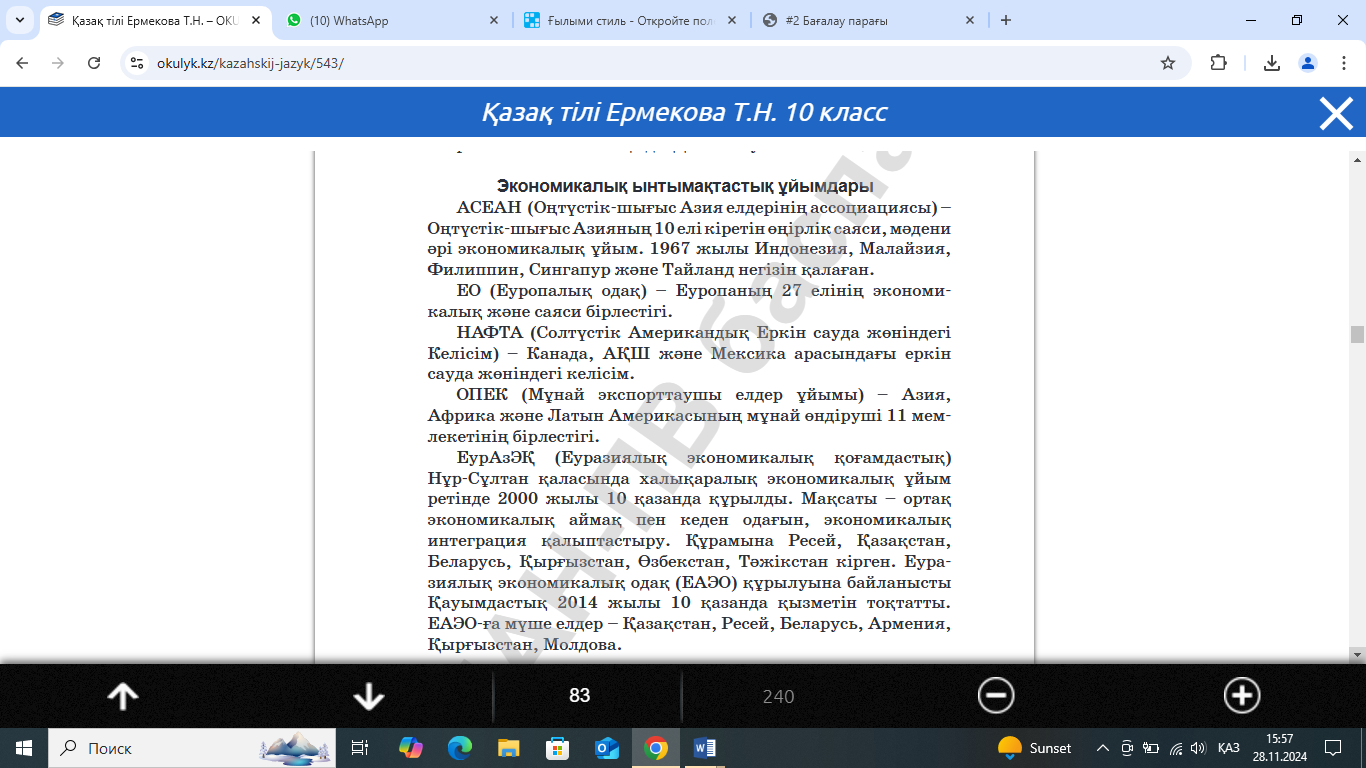1366x768 pixels.
Task: Switch to Chrome on the taskbar
Action: point(656,748)
